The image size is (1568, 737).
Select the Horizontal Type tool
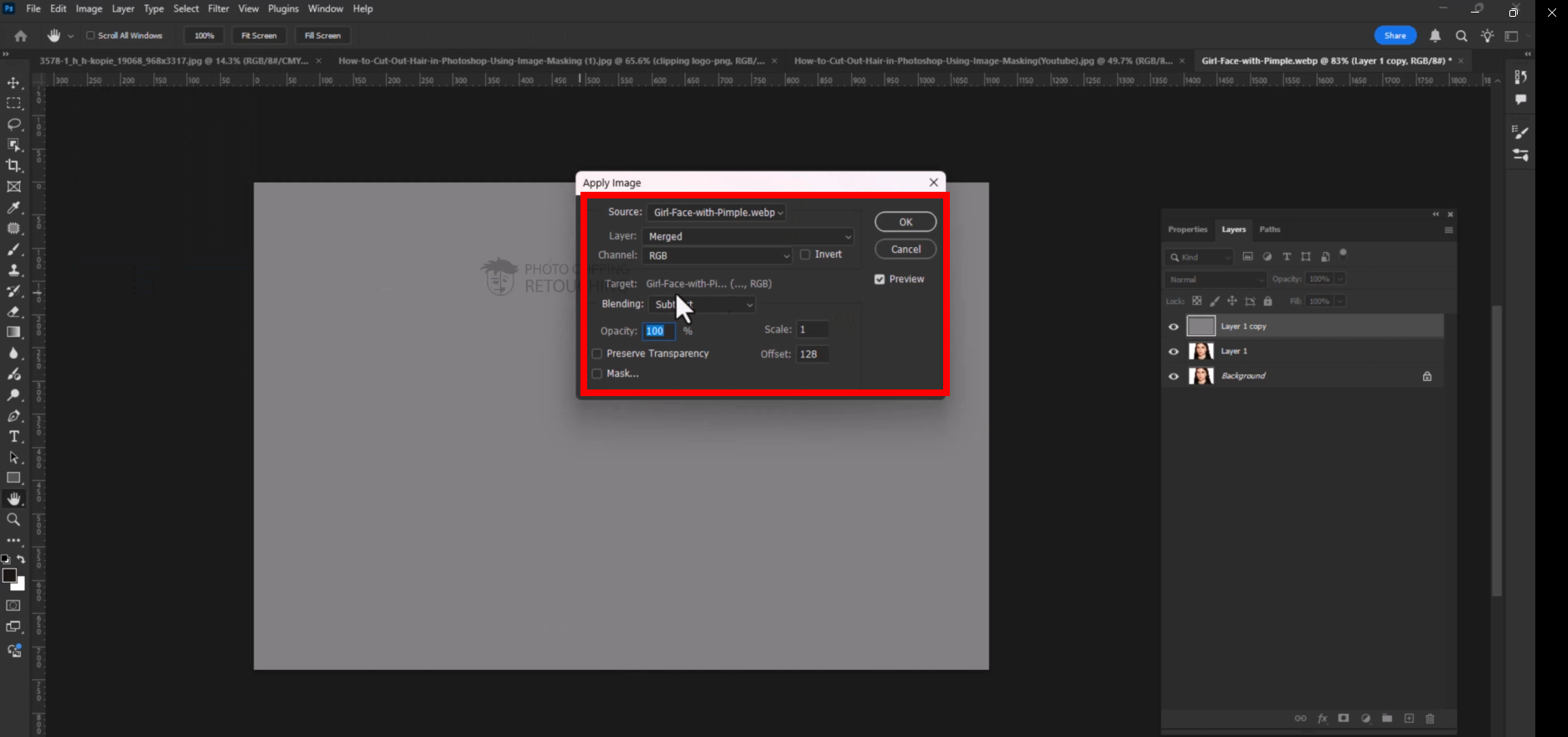click(x=13, y=436)
